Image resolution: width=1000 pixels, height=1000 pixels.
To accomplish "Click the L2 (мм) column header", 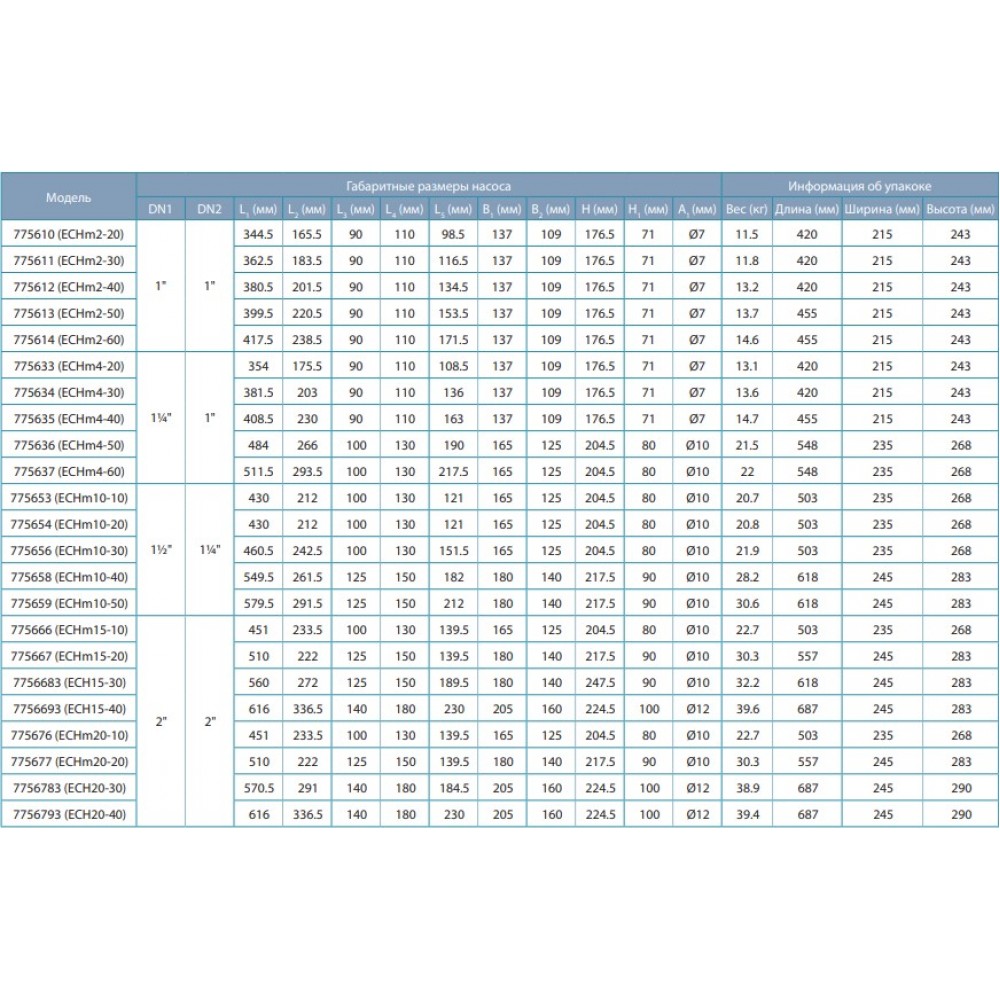I will [x=307, y=209].
